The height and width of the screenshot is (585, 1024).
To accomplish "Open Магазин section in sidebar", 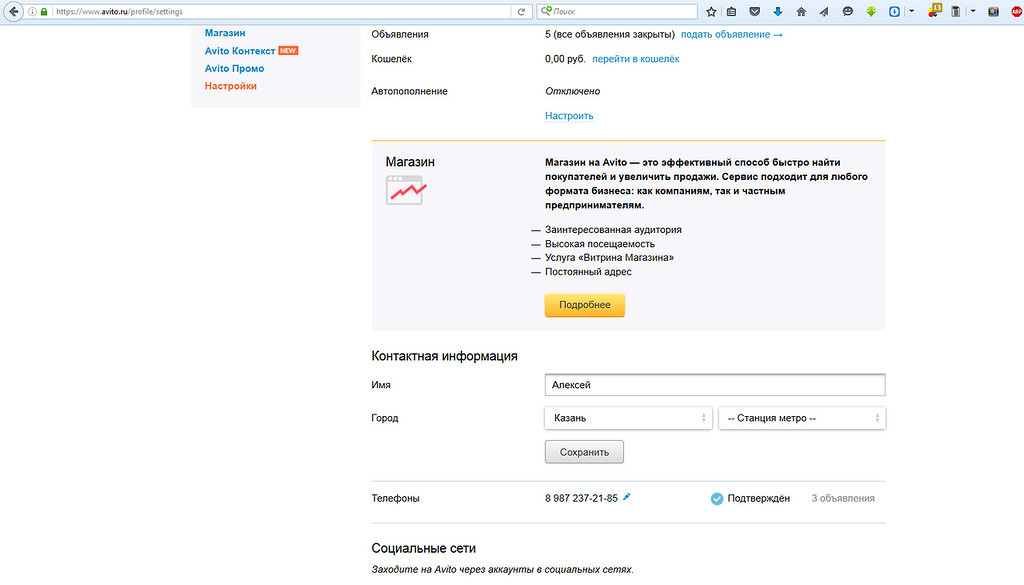I will (225, 33).
